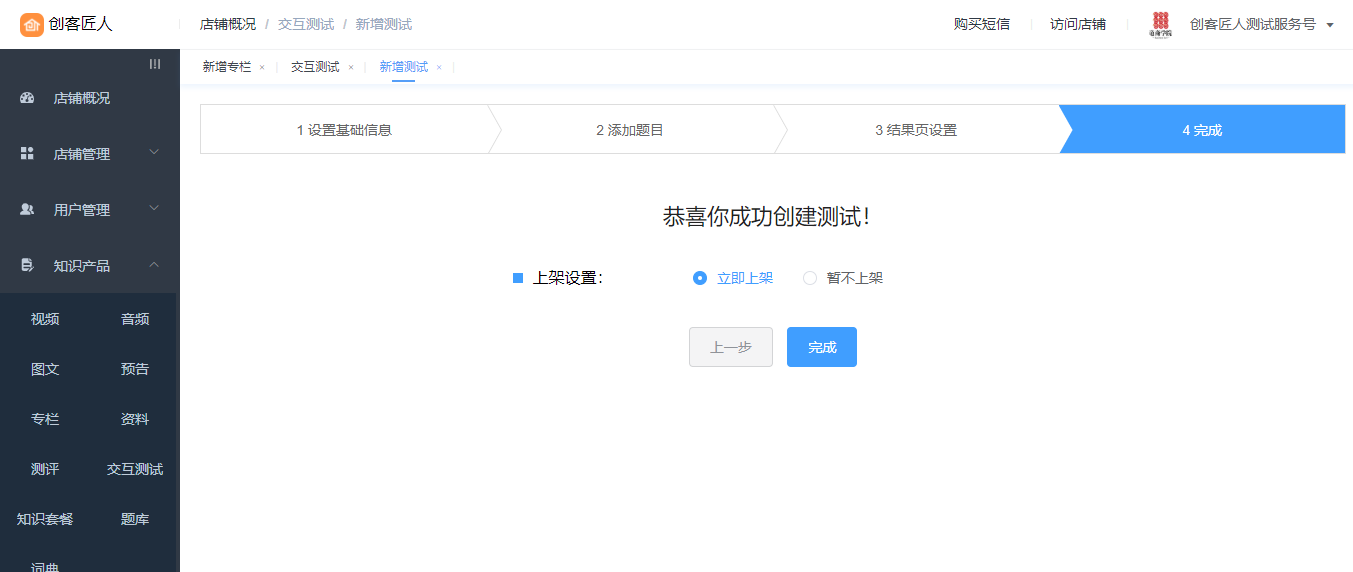Go to step 1 设置基础信息
The image size is (1353, 572).
[x=344, y=130]
